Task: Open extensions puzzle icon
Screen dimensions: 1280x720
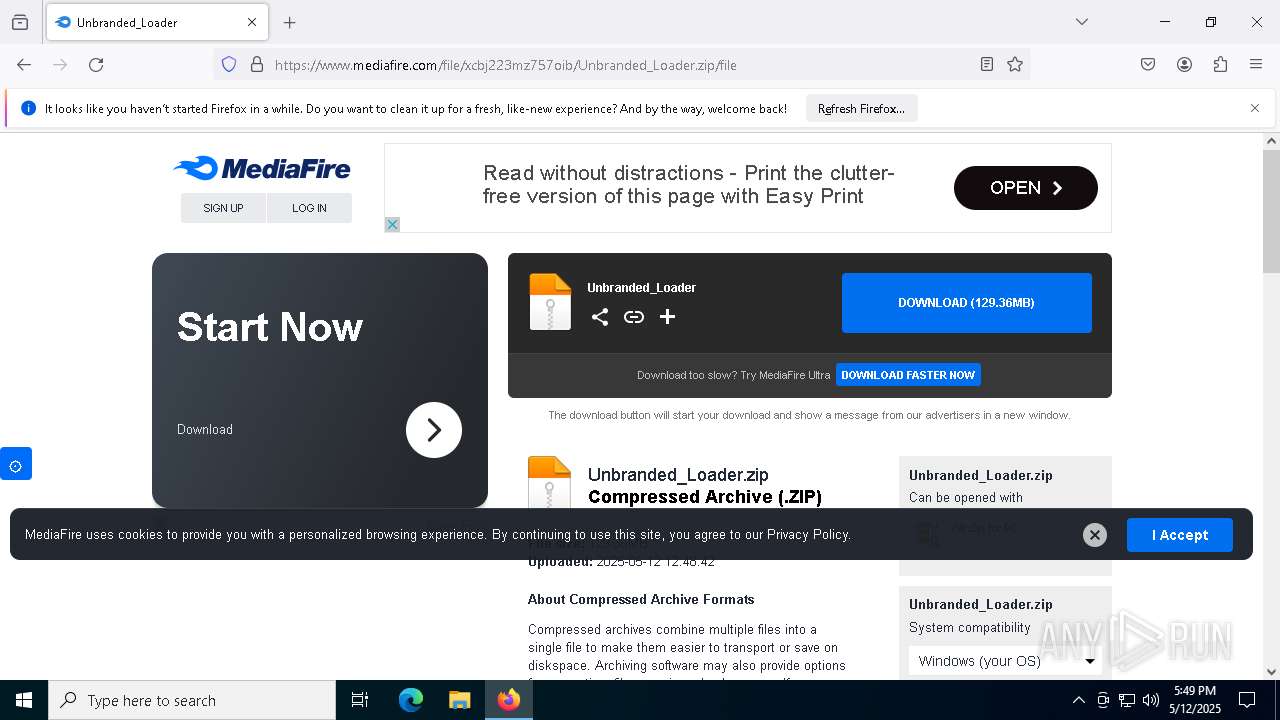Action: click(x=1220, y=65)
